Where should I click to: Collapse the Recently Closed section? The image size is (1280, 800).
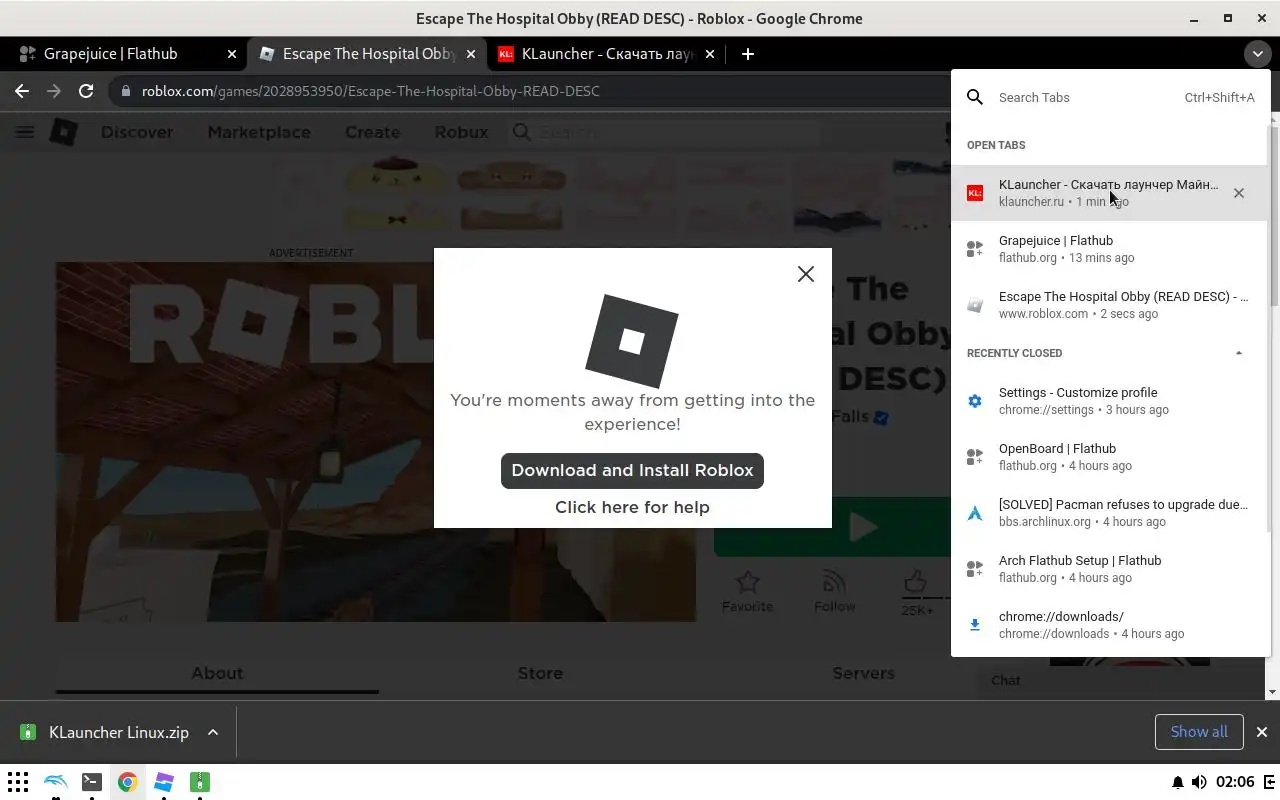(1239, 353)
